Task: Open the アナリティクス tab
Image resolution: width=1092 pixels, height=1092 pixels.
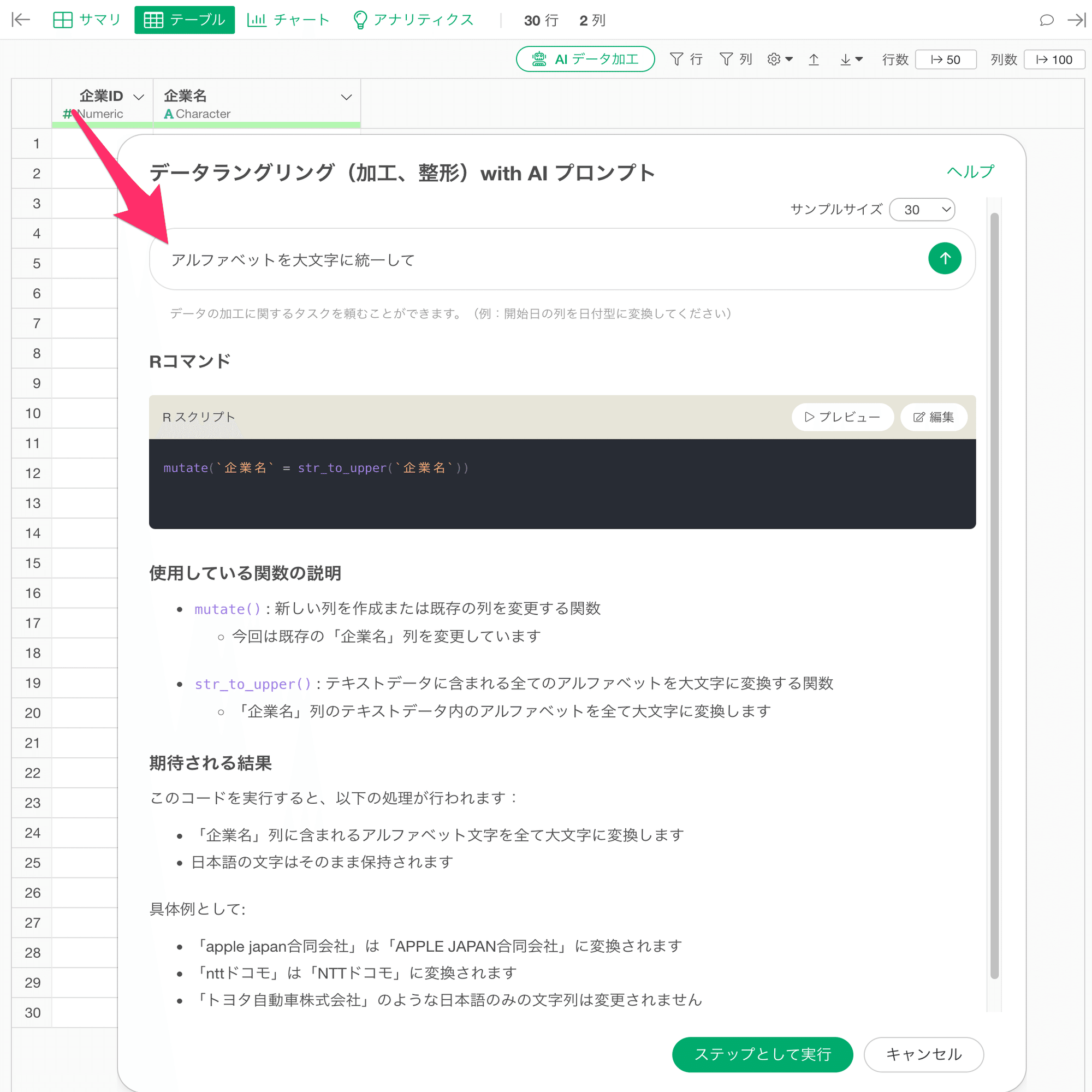Action: click(413, 19)
